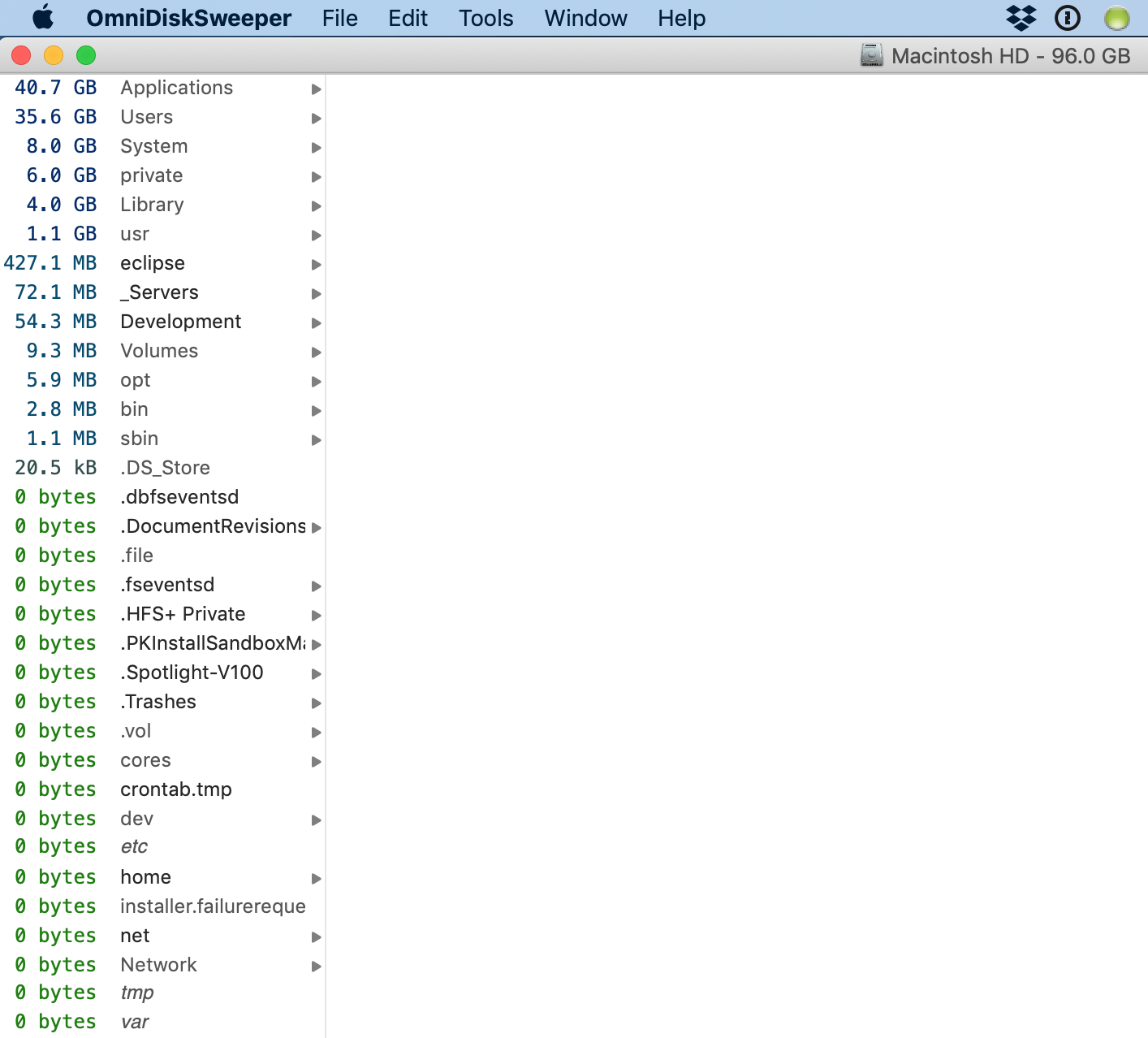Click the 427.1 MB size value

coord(50,263)
